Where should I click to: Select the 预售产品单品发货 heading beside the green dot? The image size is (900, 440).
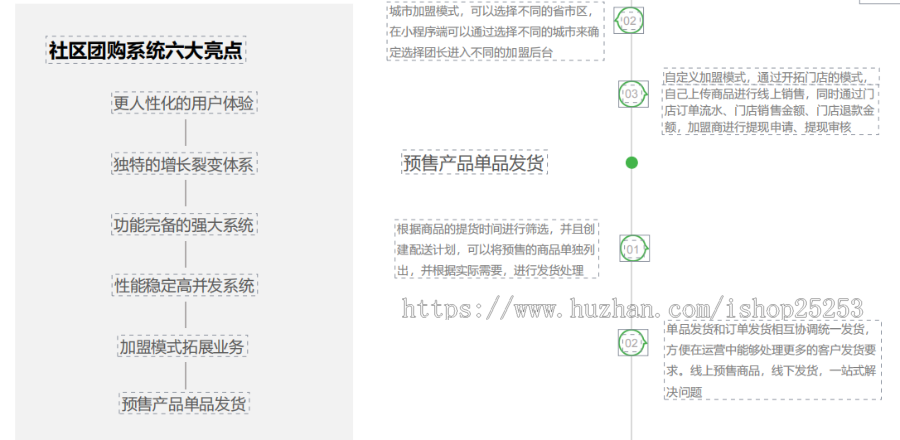(x=474, y=162)
